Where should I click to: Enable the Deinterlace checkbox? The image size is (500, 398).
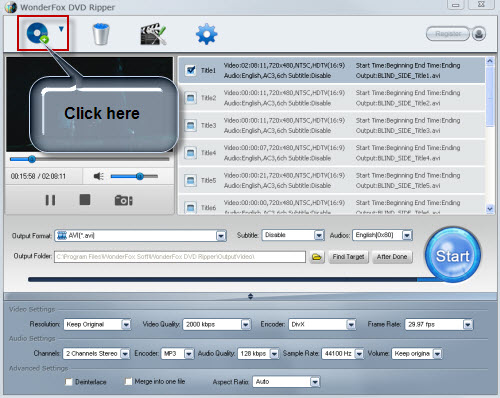pos(69,382)
